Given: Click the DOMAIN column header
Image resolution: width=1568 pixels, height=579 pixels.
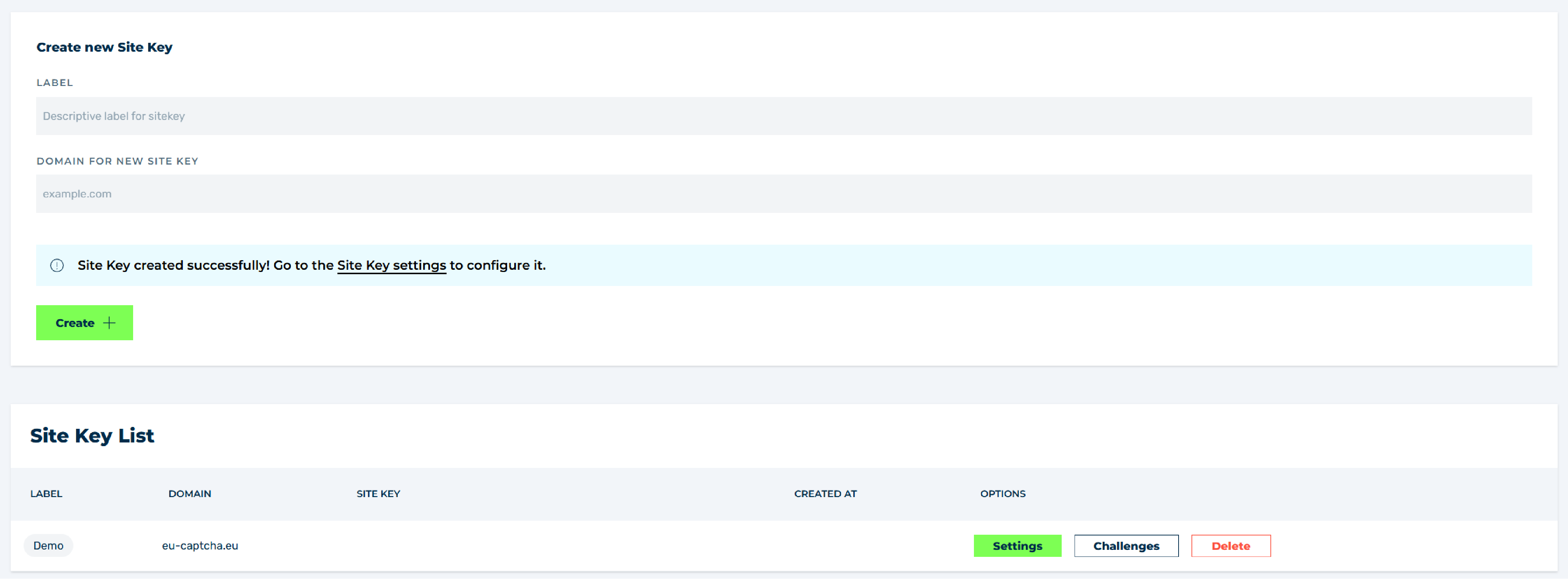Looking at the screenshot, I should [189, 494].
